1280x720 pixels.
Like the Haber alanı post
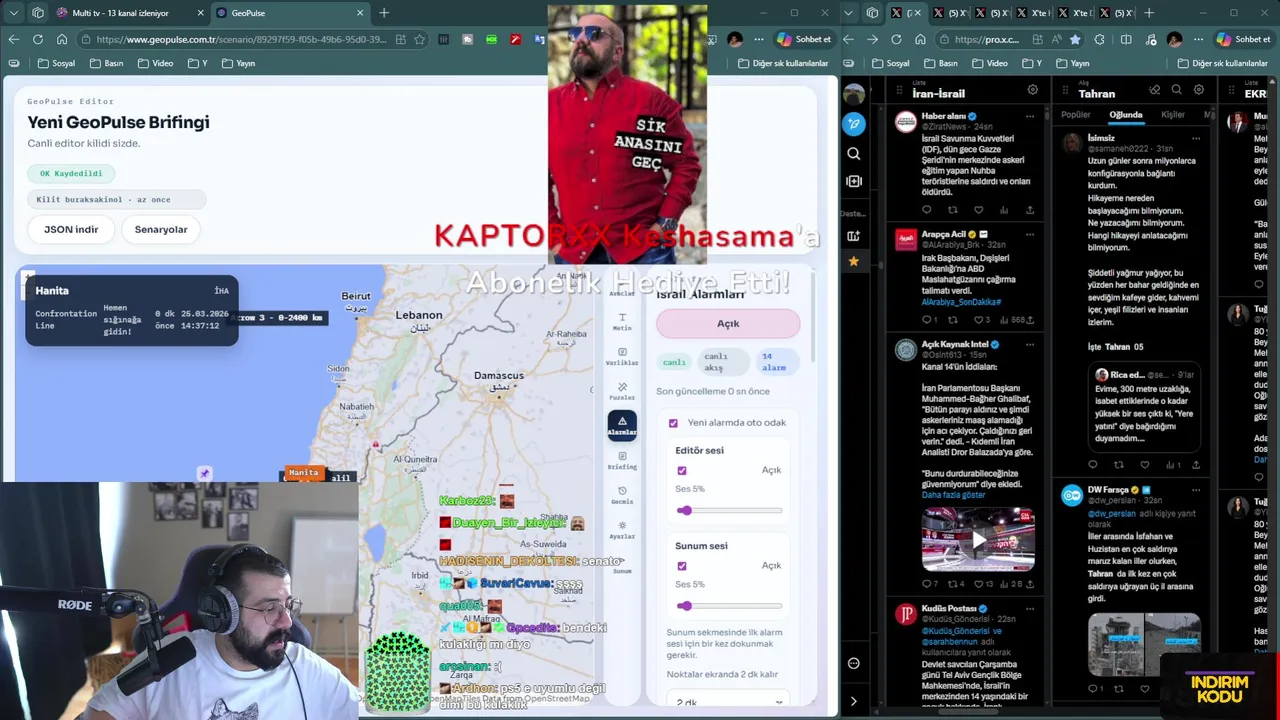[x=978, y=210]
